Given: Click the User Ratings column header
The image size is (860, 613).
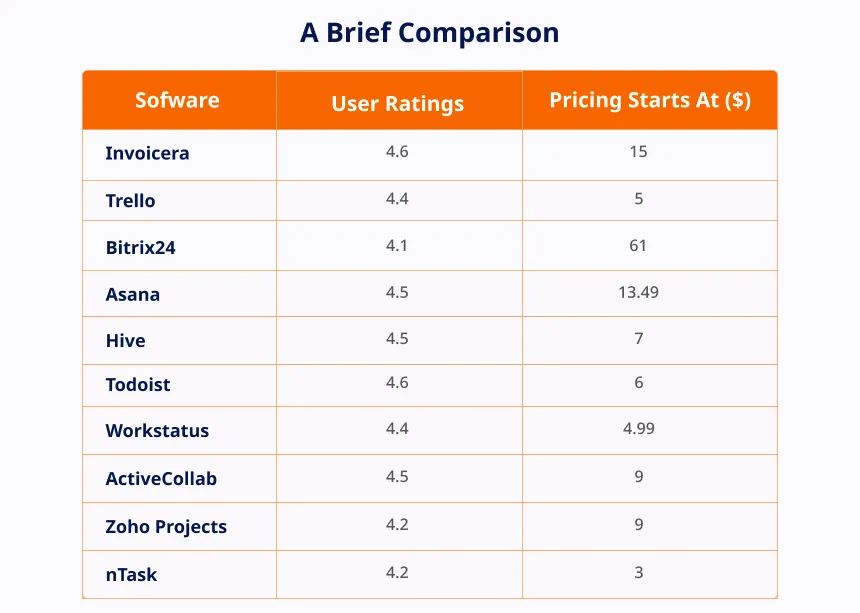Looking at the screenshot, I should [x=398, y=104].
